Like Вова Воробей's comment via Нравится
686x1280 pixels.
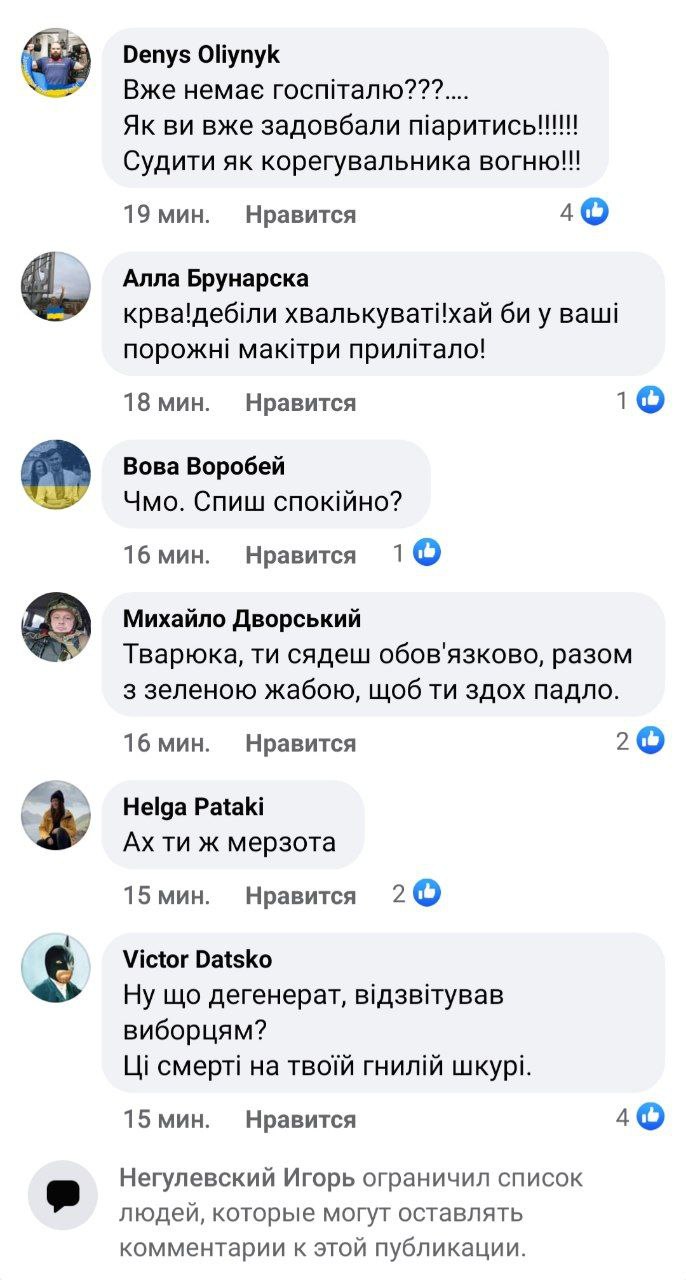tap(300, 555)
